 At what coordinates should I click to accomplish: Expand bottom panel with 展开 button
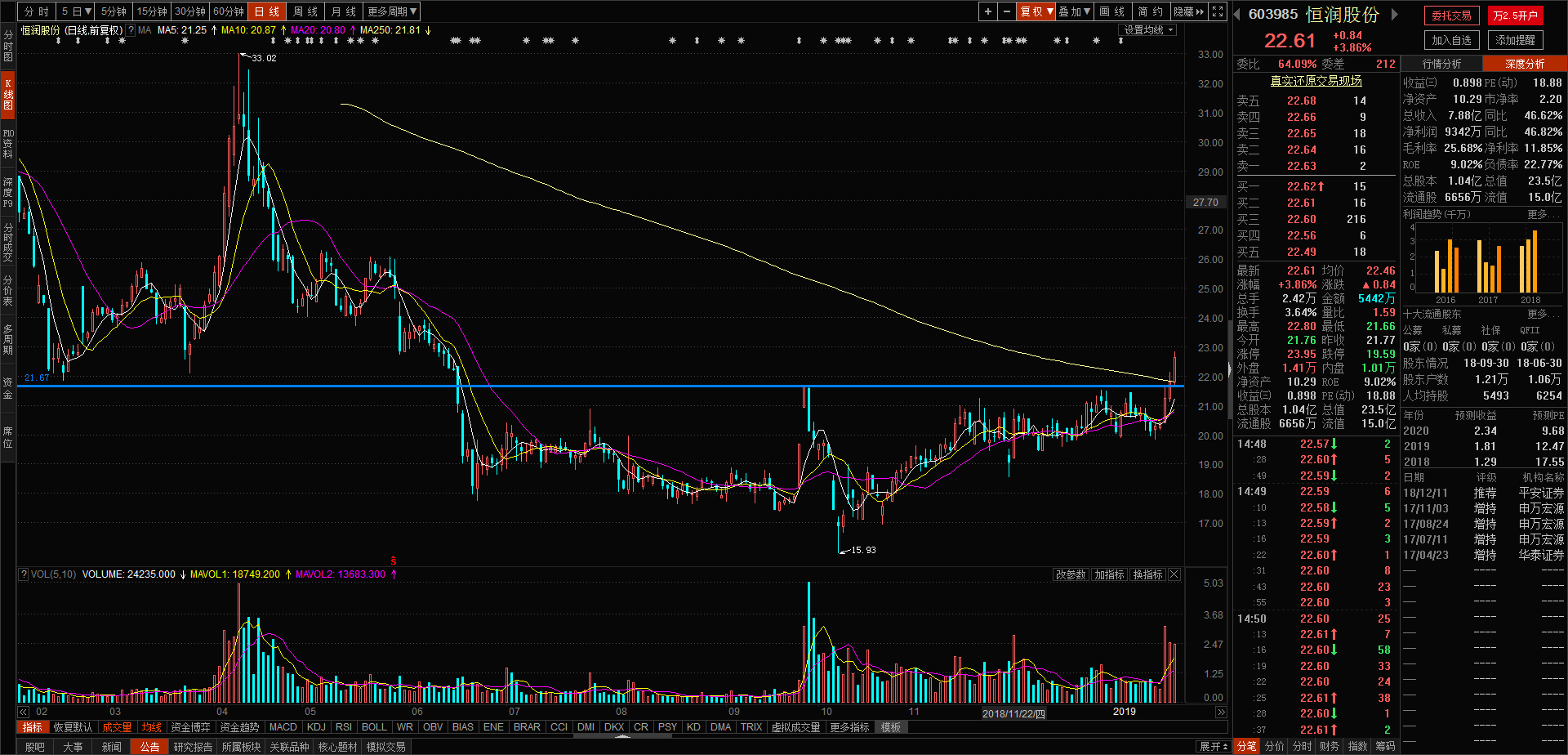[x=1214, y=747]
